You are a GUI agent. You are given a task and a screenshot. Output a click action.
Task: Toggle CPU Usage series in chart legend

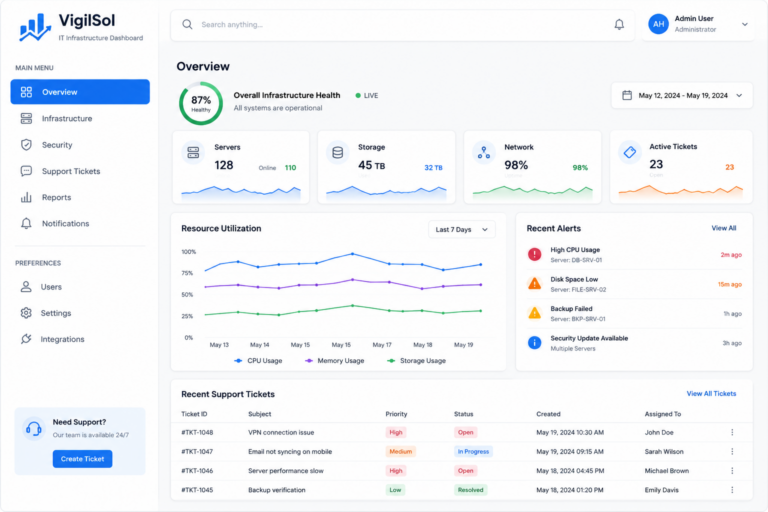click(x=258, y=361)
